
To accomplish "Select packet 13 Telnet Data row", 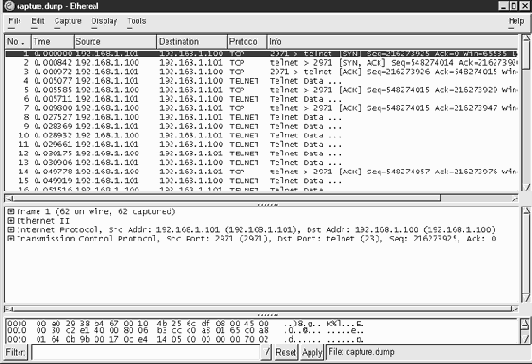I will pyautogui.click(x=262, y=162).
